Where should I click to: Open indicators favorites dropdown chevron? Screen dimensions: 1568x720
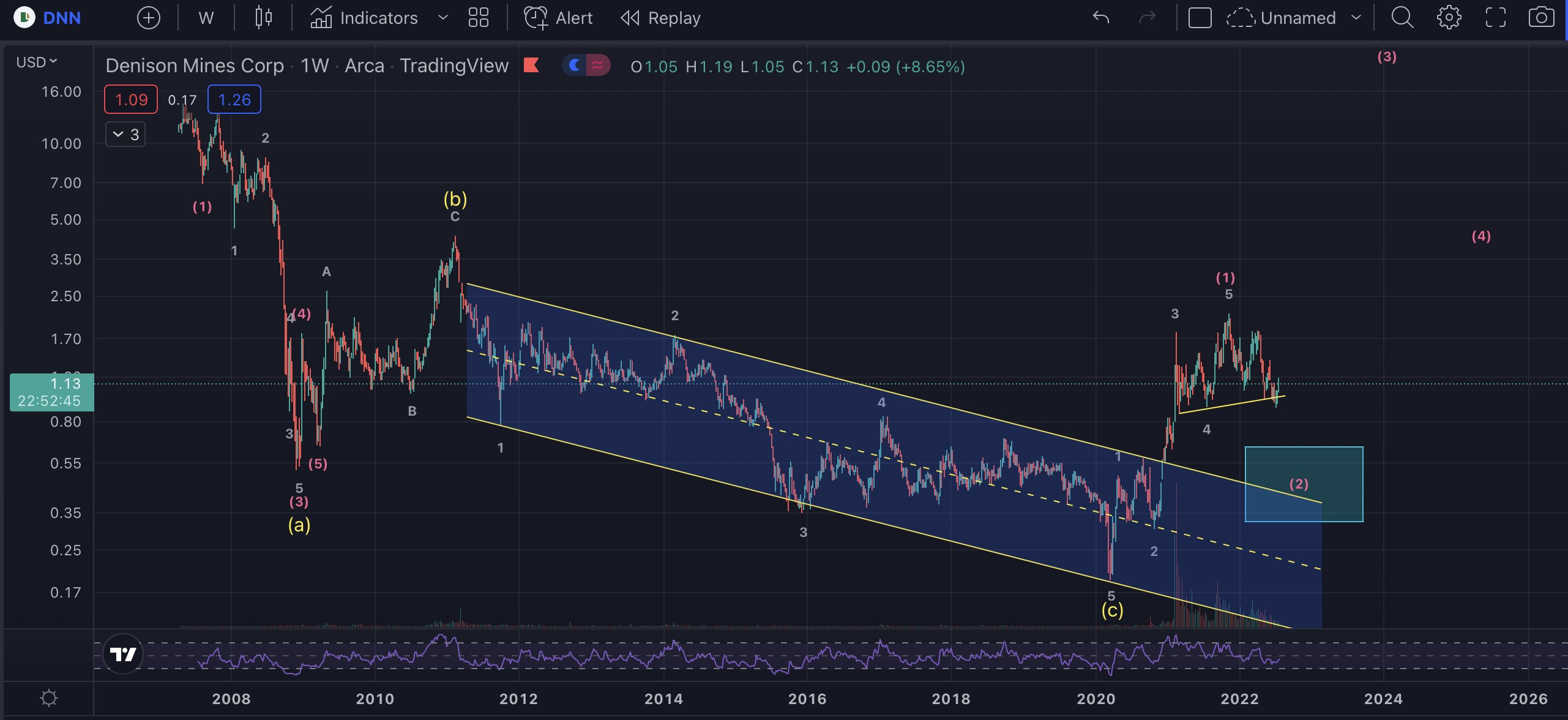(x=442, y=18)
